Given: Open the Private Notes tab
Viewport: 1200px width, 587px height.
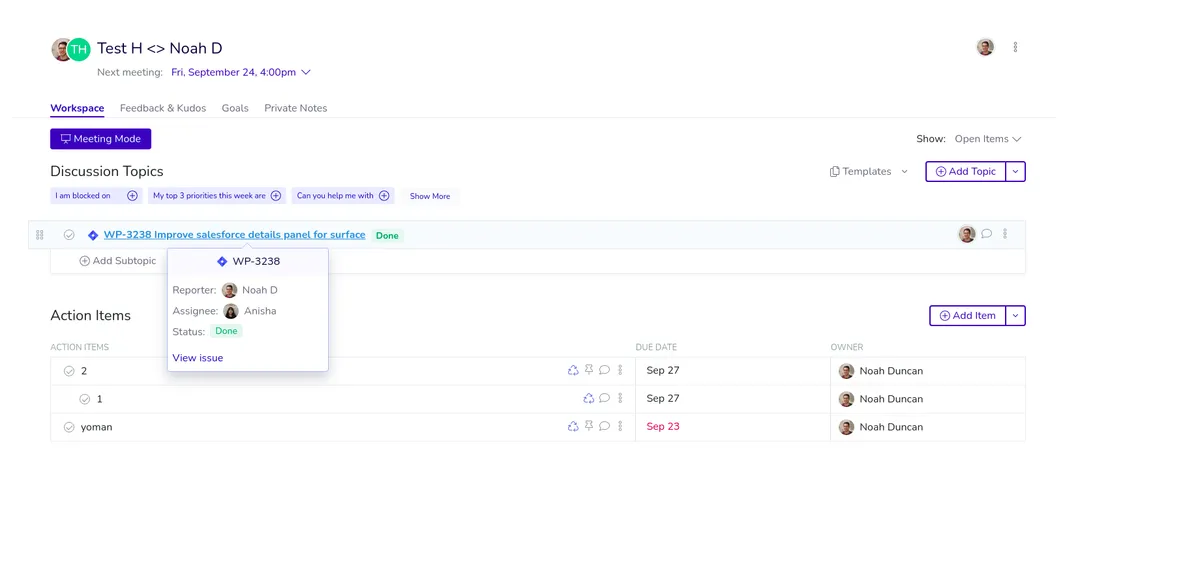Looking at the screenshot, I should point(296,108).
